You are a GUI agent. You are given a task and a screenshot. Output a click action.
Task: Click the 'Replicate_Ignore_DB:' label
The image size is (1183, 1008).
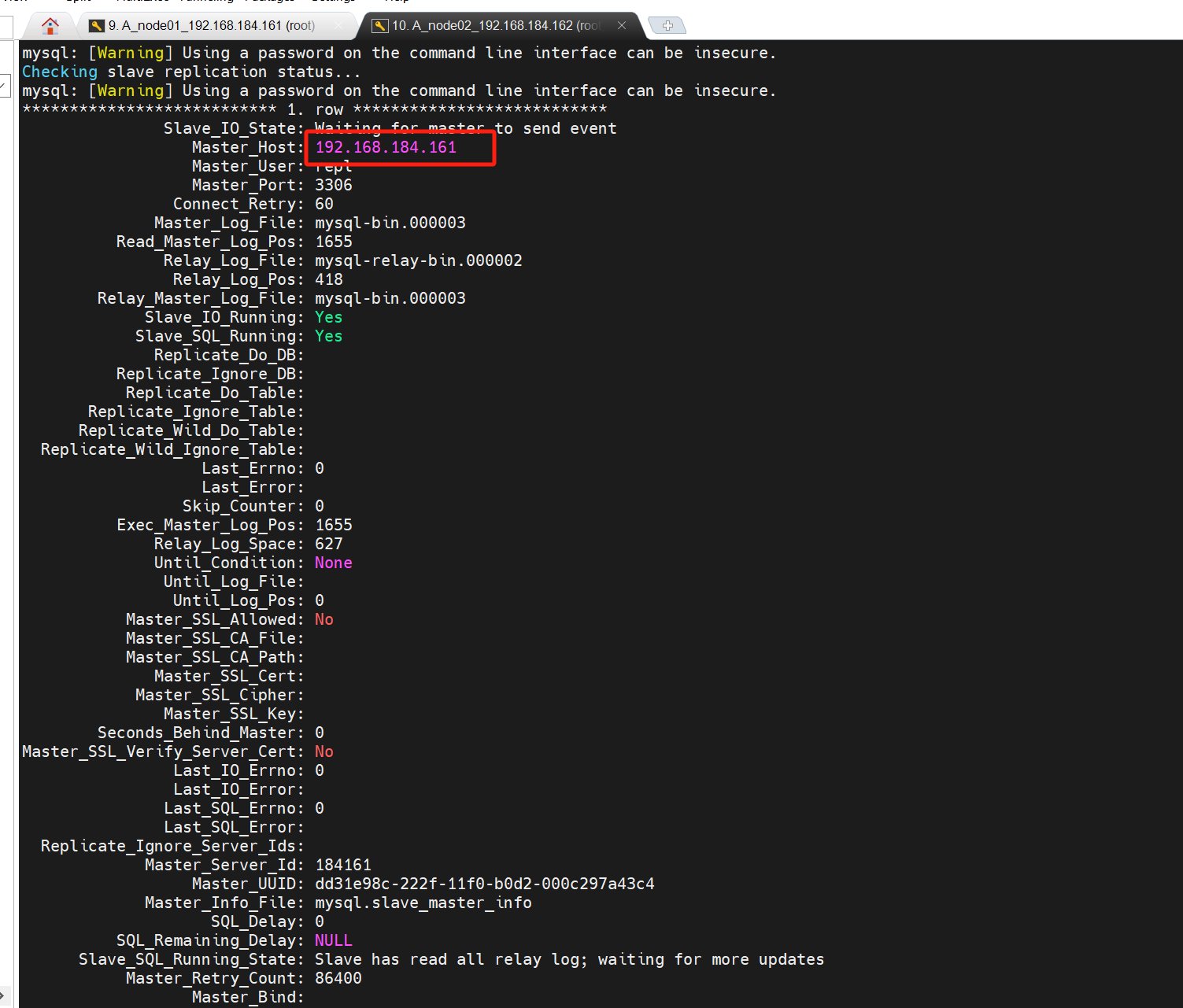click(210, 374)
